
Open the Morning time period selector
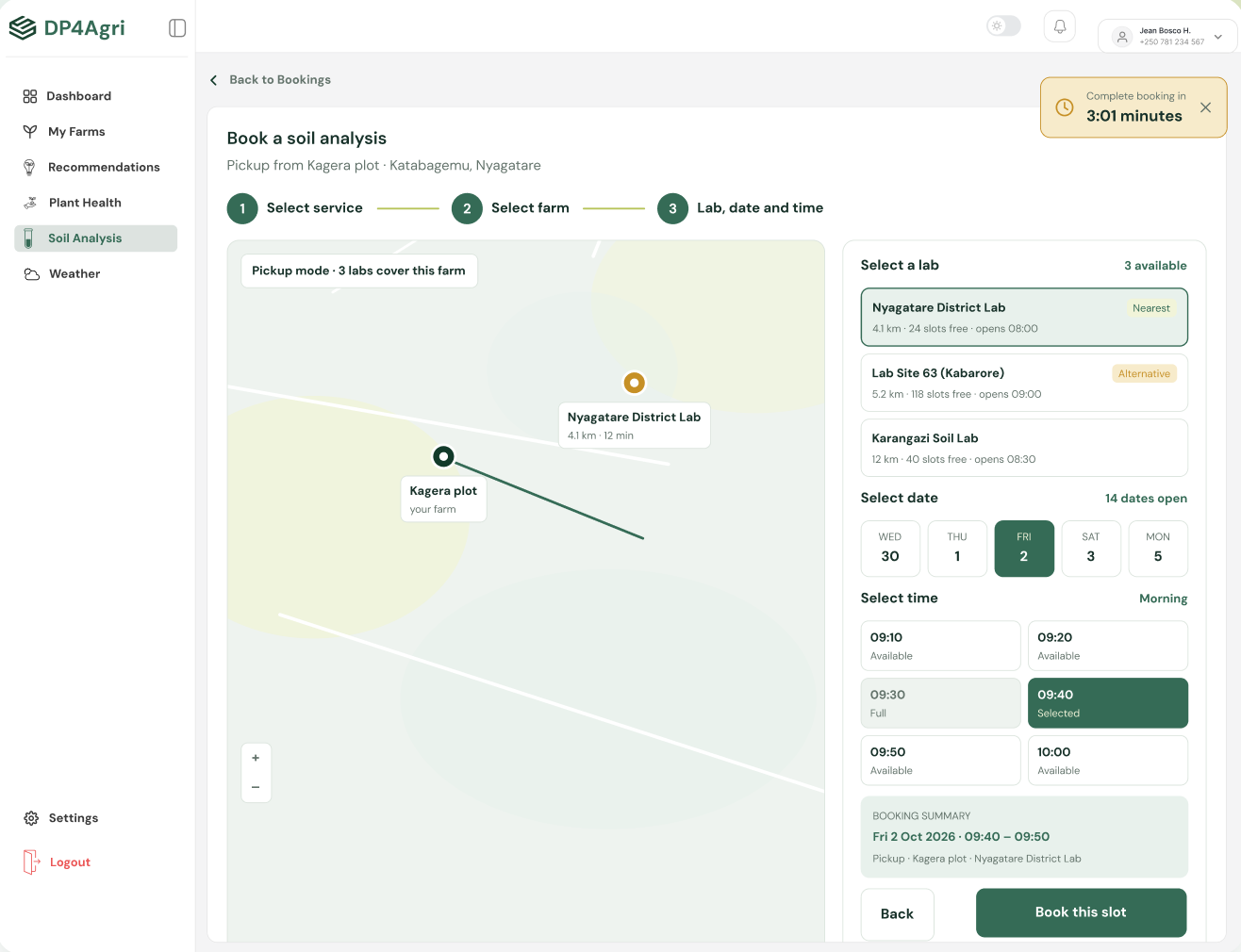pos(1164,599)
